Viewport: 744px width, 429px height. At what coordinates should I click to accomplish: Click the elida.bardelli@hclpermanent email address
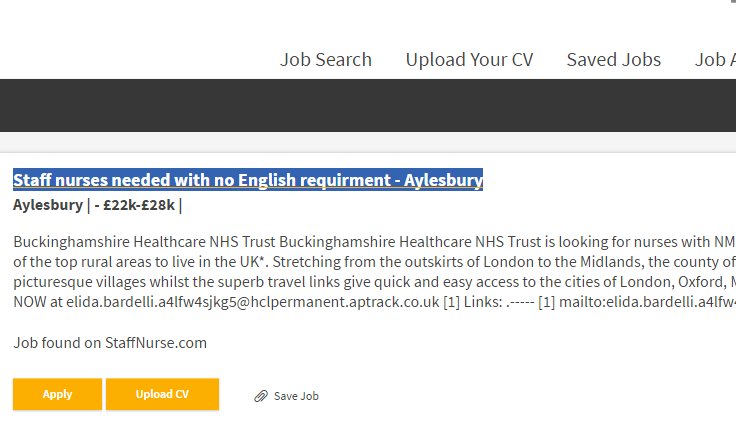coord(252,302)
